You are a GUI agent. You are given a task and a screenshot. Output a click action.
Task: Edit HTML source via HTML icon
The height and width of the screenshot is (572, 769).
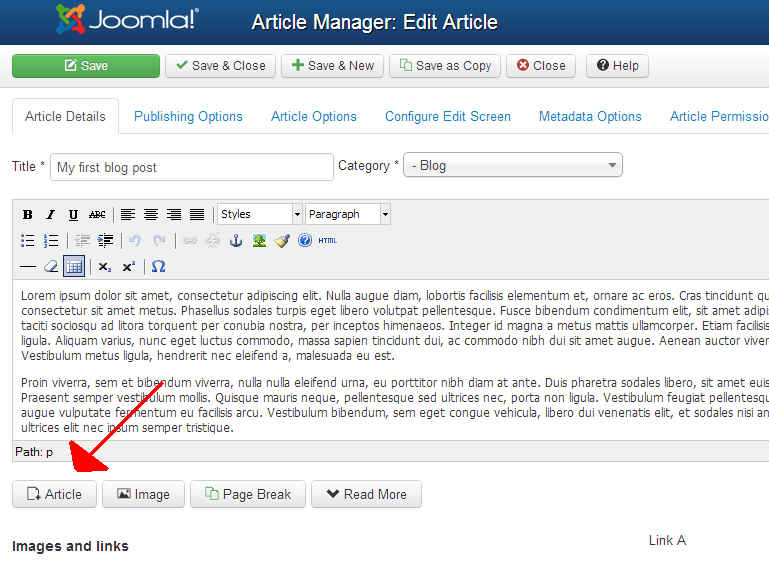click(x=327, y=240)
